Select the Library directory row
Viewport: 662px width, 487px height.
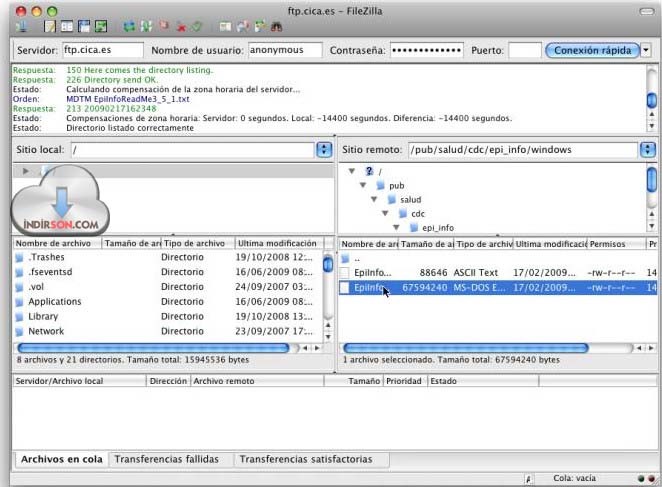(x=168, y=316)
